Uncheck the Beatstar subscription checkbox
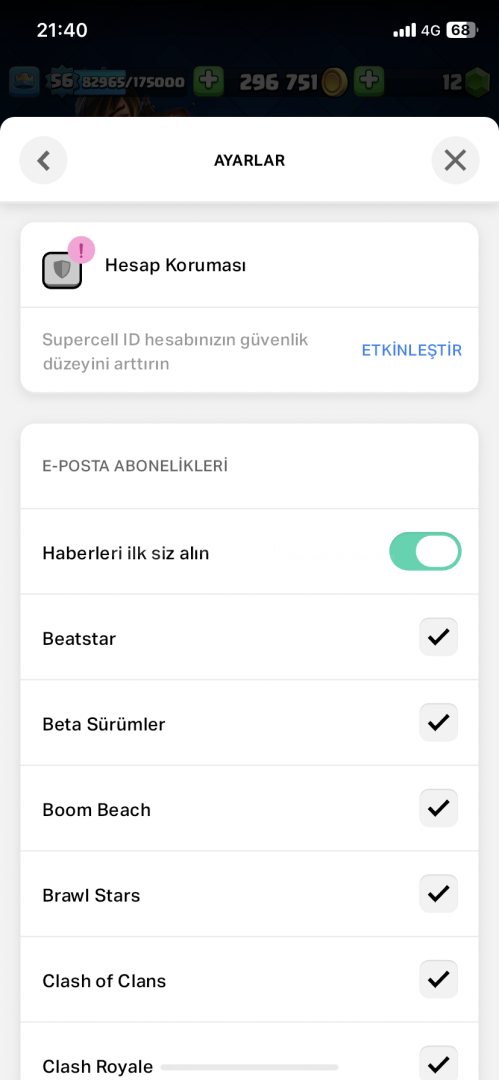This screenshot has width=499, height=1080. pos(438,637)
